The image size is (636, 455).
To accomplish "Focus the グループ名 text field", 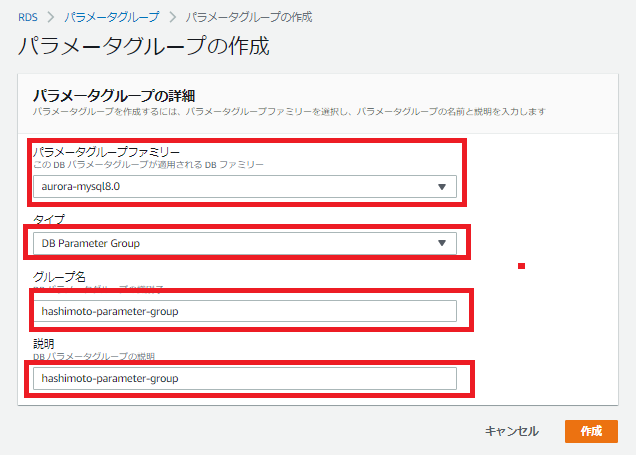I will coord(244,311).
